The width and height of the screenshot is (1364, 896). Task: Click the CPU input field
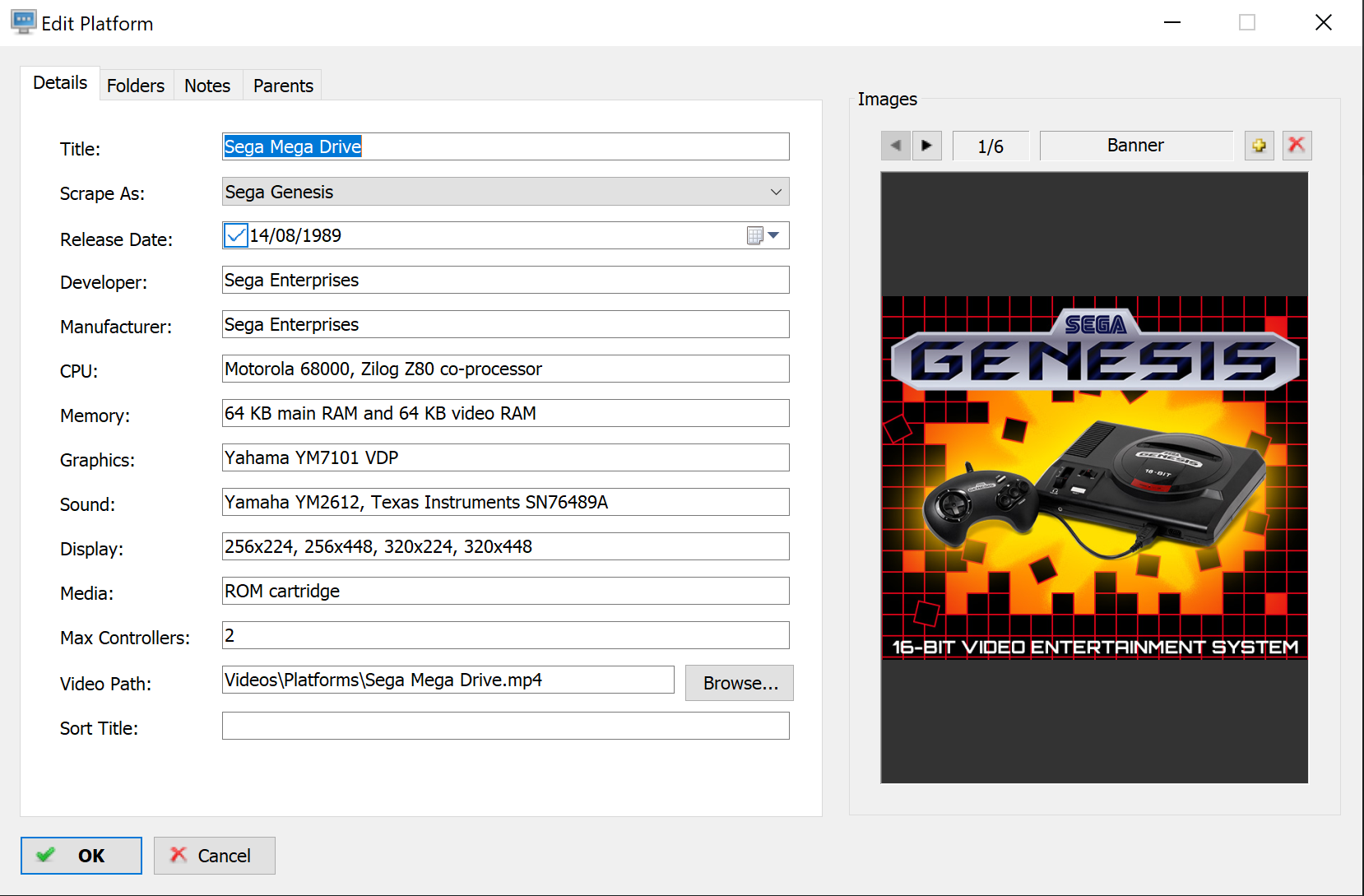click(x=506, y=369)
